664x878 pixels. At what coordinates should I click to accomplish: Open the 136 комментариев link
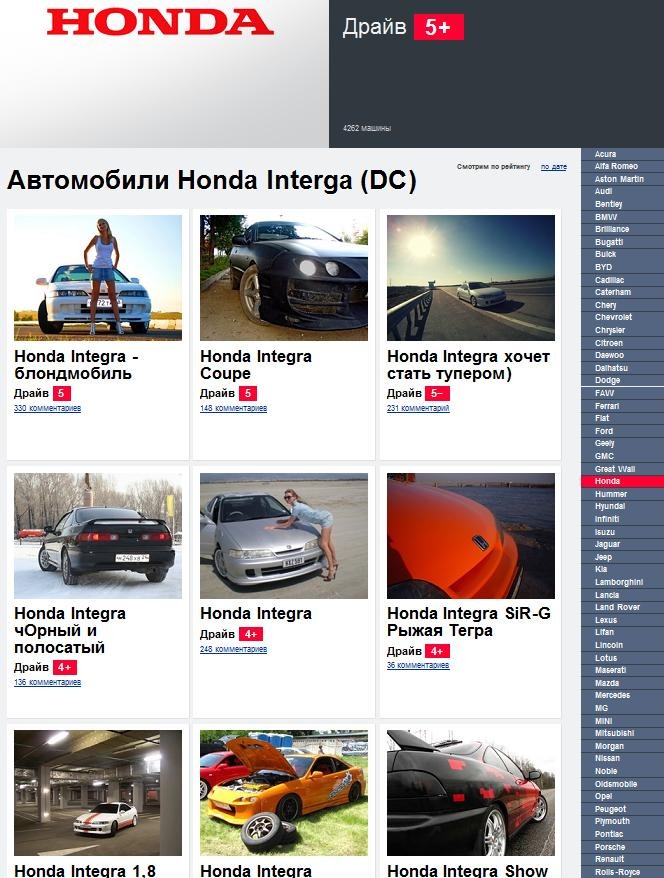point(47,682)
